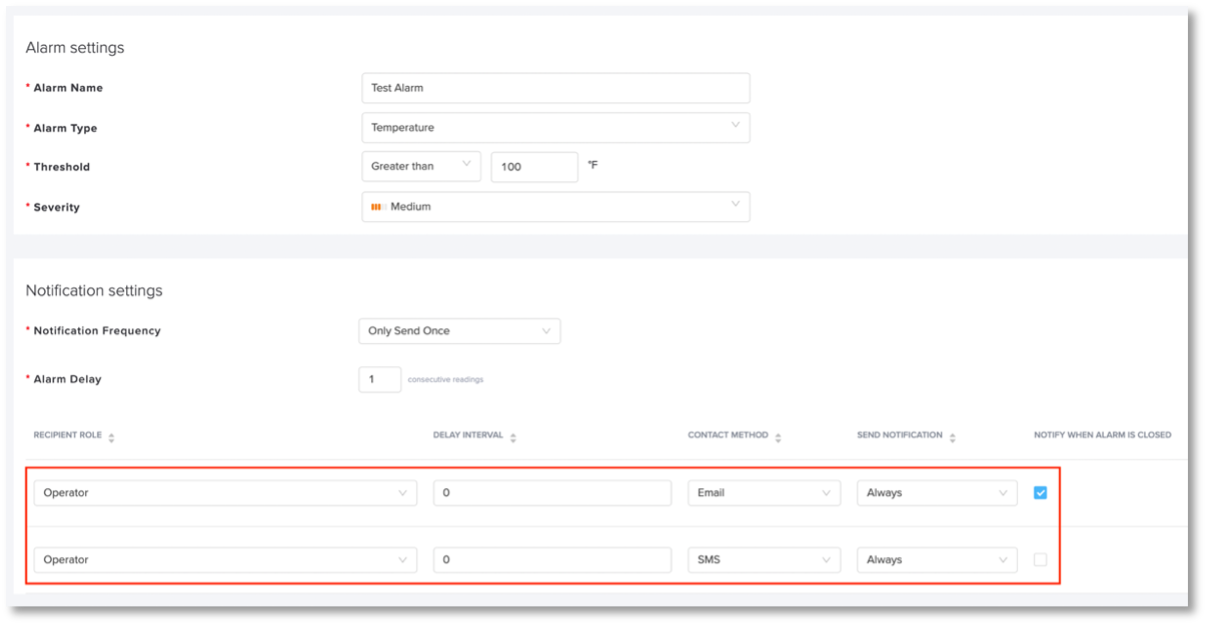Image resolution: width=1210 pixels, height=629 pixels.
Task: Open the Severity Medium dropdown
Action: (555, 206)
